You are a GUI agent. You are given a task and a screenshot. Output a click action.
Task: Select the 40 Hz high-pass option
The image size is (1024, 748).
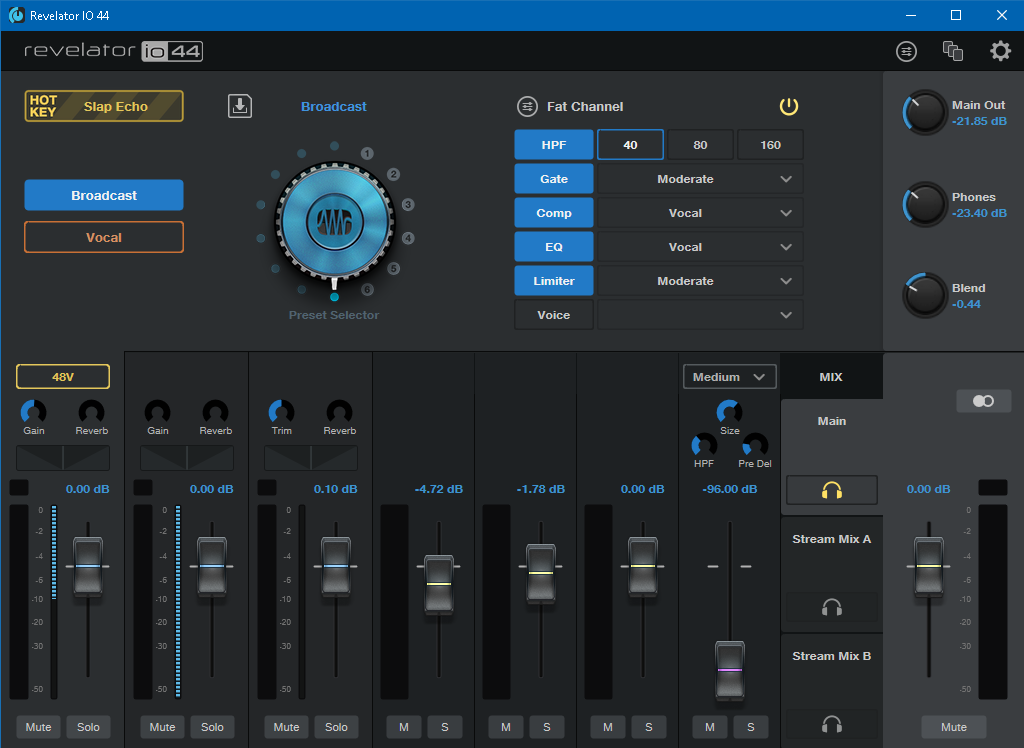(630, 145)
